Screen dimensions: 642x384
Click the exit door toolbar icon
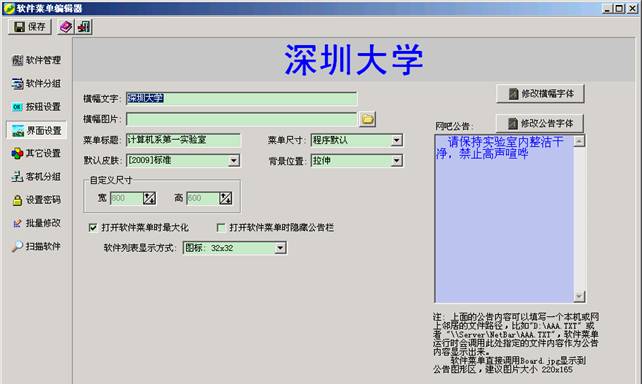point(84,27)
